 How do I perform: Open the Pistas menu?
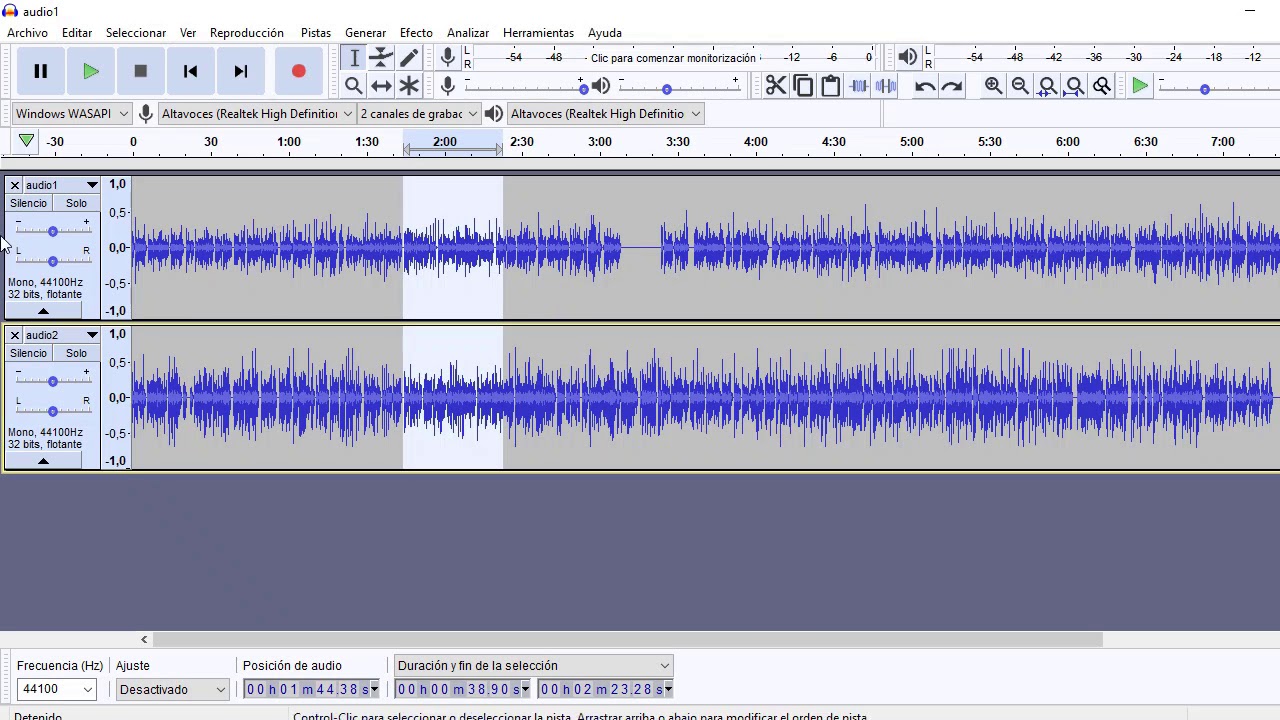pyautogui.click(x=316, y=33)
